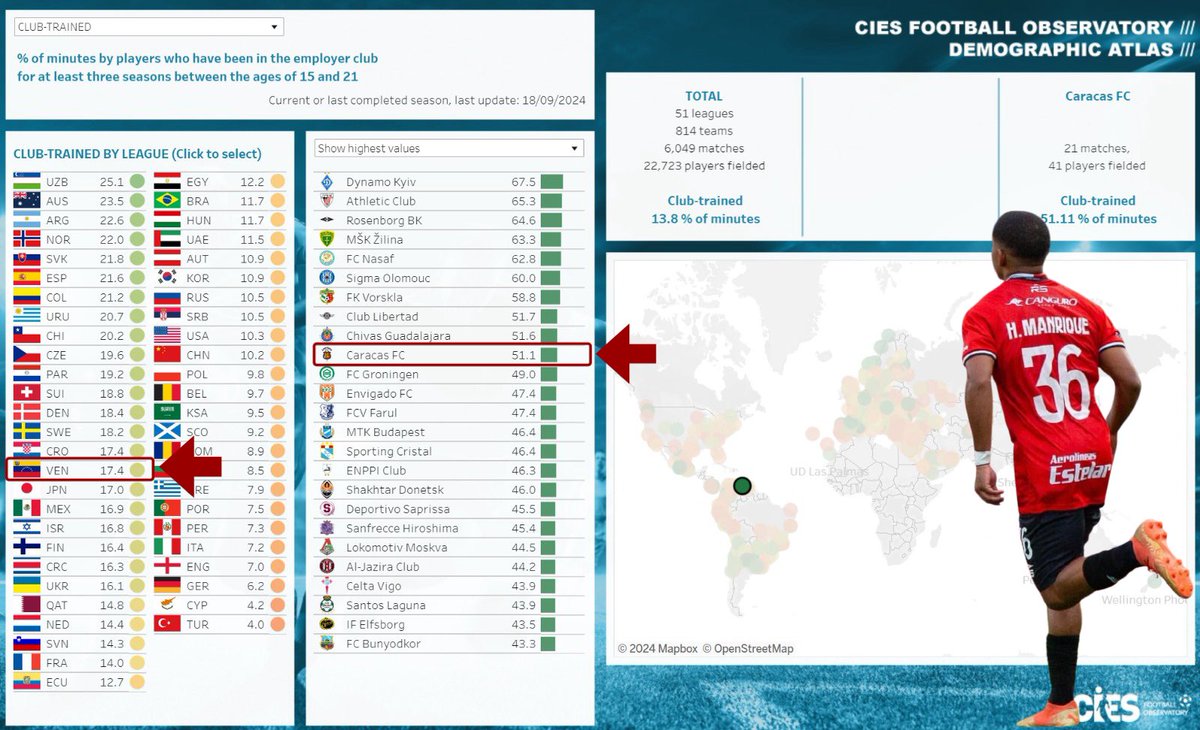
Task: Select the Shakhtar Donetsk crest icon
Action: pos(326,490)
